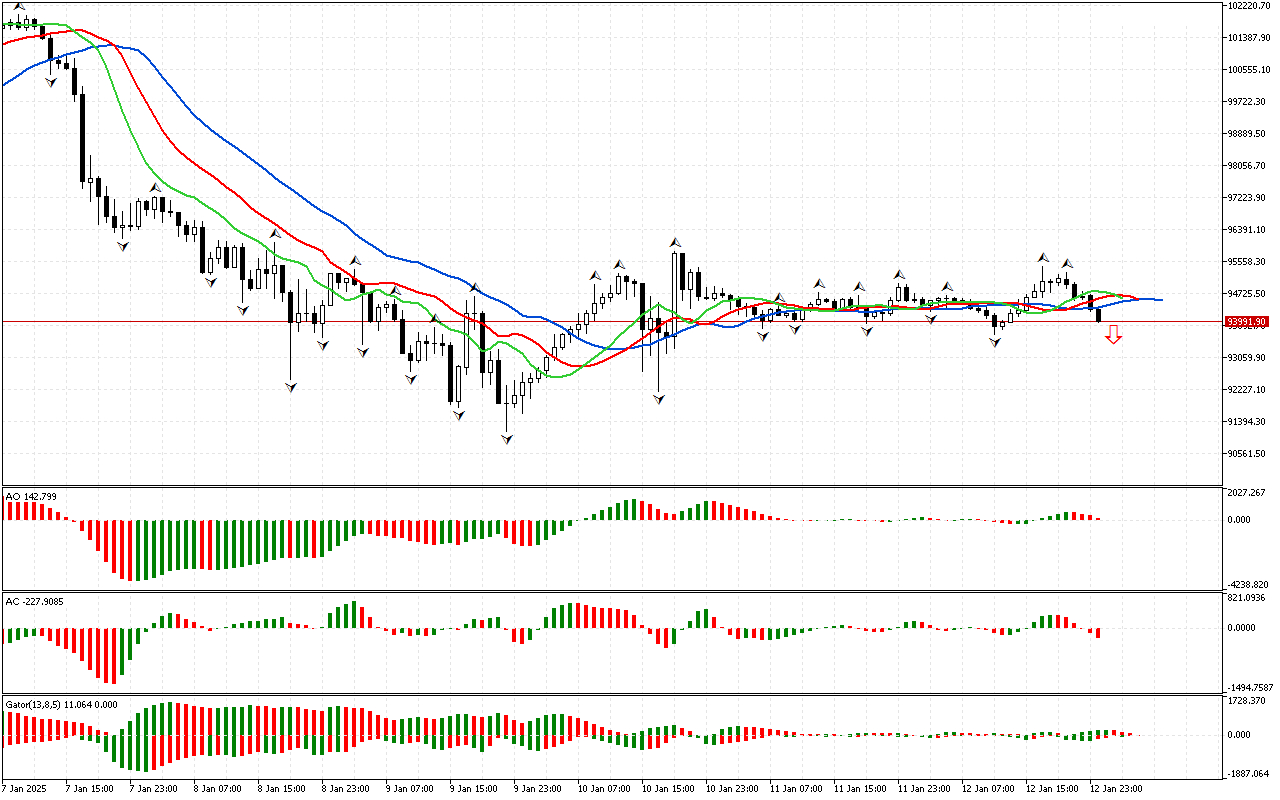Select the AO 142.799 indicator label
The height and width of the screenshot is (800, 1280).
tap(31, 496)
